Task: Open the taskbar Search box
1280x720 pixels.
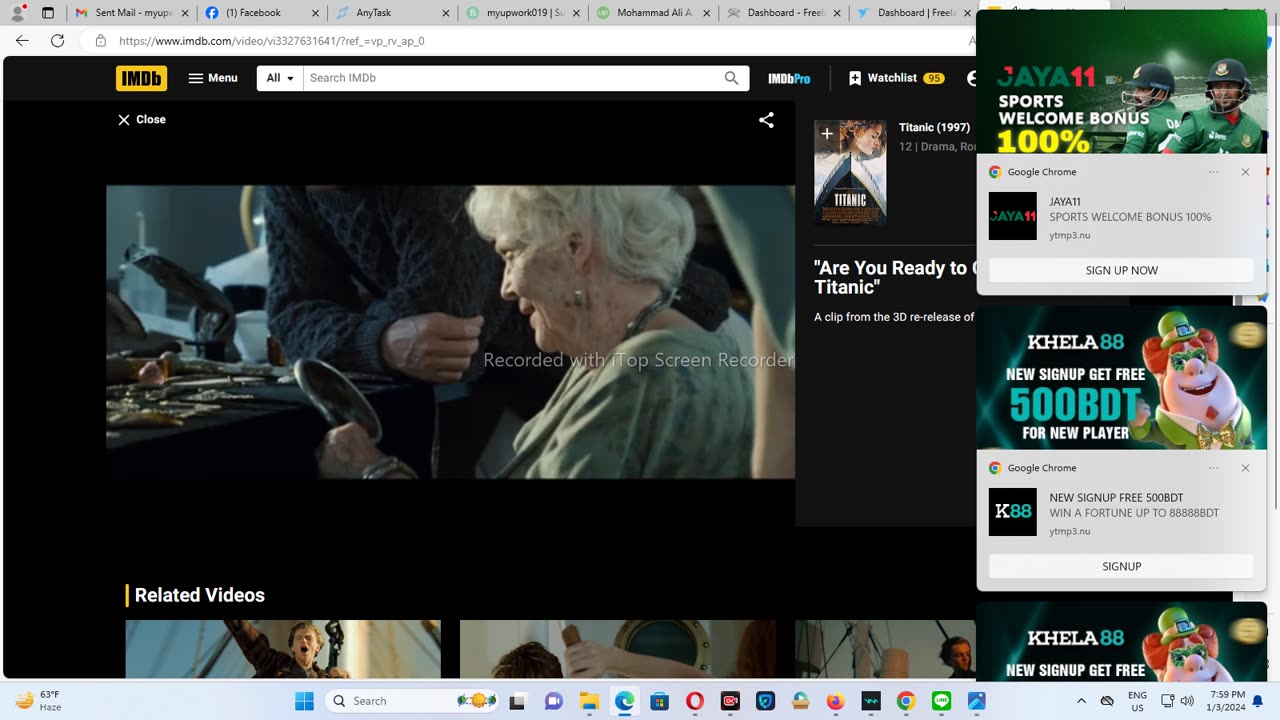Action: pos(413,701)
